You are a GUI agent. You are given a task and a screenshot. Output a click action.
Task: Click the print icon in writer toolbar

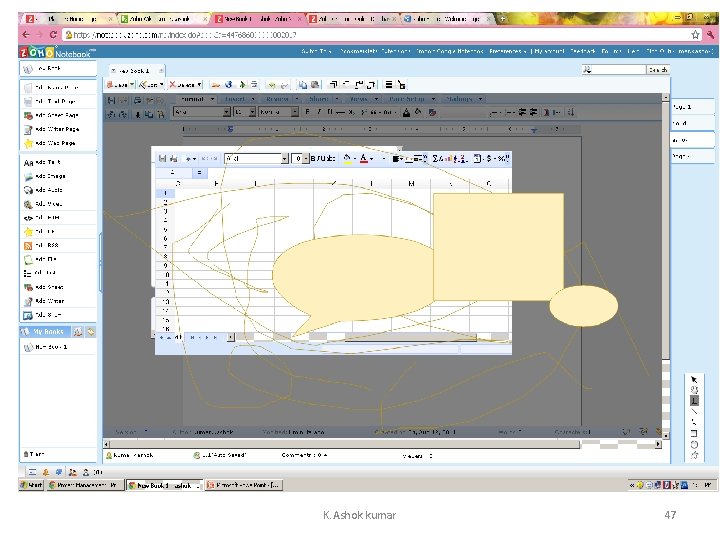[x=137, y=100]
